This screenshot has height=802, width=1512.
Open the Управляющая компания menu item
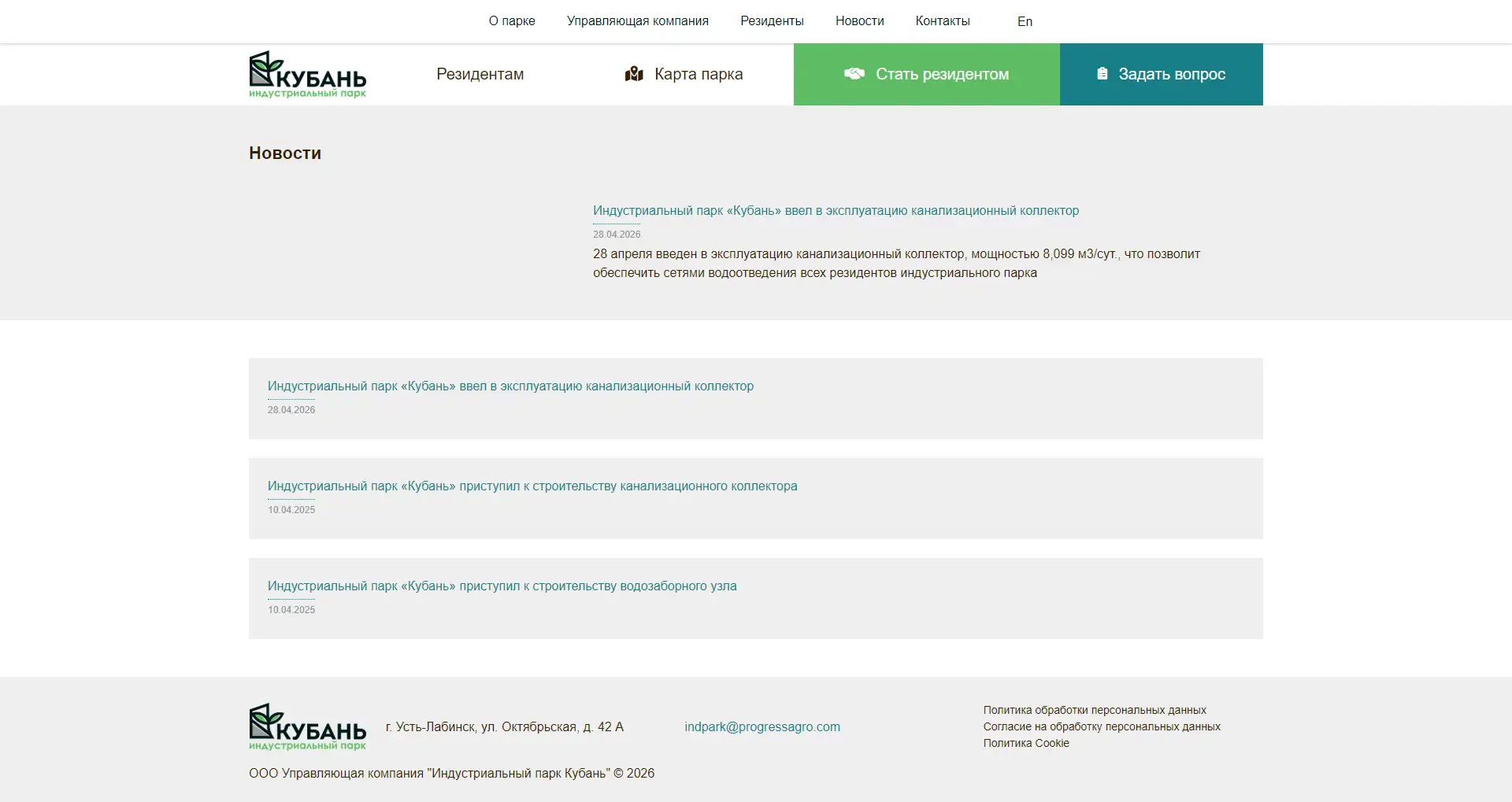(638, 21)
